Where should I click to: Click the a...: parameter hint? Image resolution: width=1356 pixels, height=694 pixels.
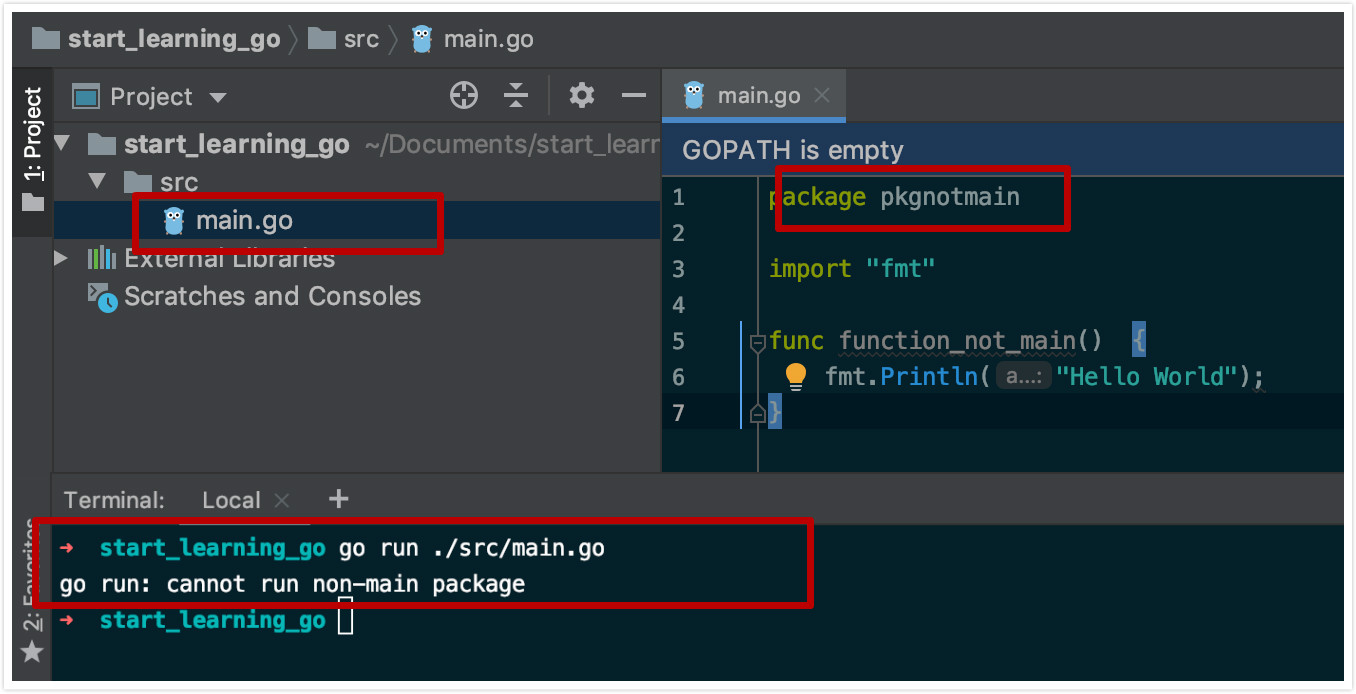(1024, 377)
